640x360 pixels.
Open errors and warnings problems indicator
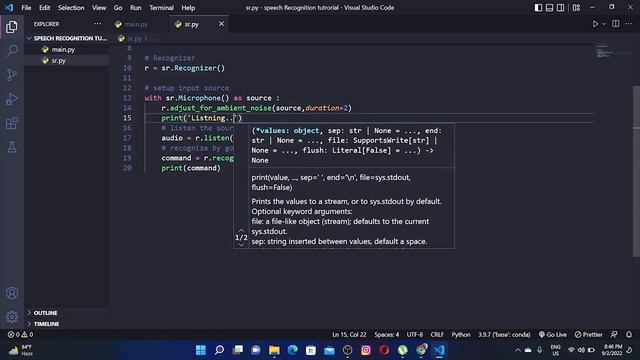20,335
